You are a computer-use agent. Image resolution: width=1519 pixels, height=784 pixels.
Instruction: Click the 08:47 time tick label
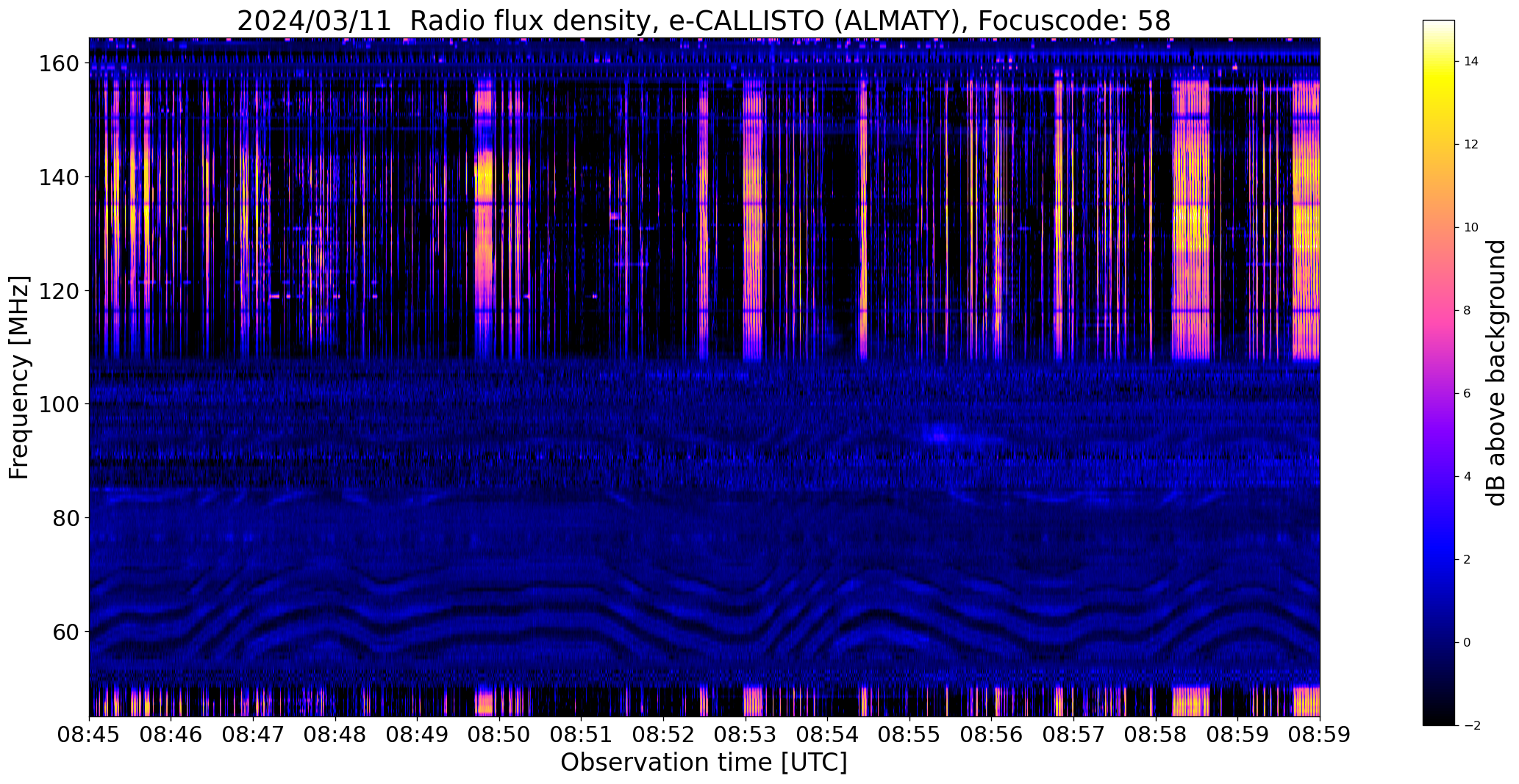pyautogui.click(x=254, y=736)
